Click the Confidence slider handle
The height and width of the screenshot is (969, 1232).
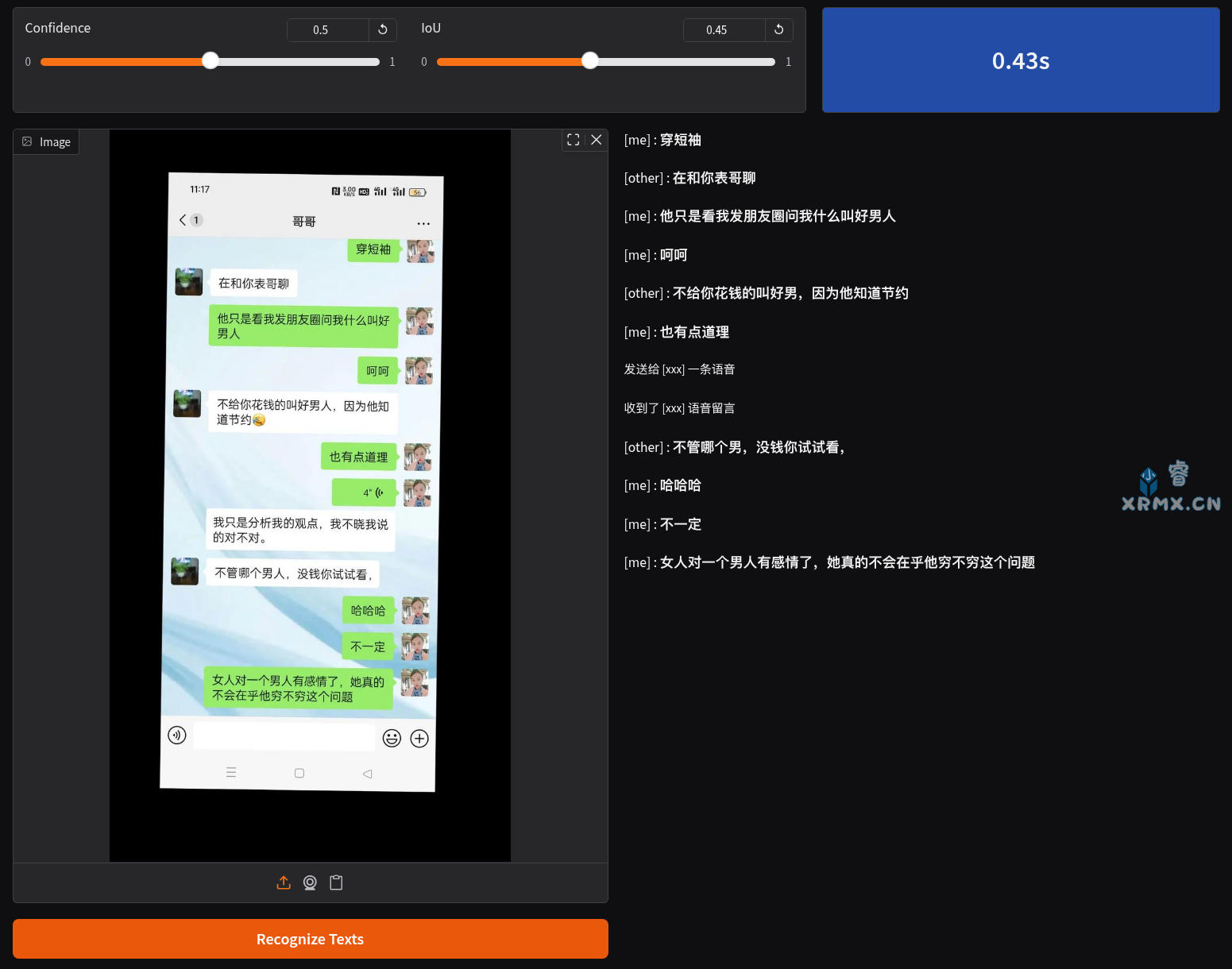210,61
